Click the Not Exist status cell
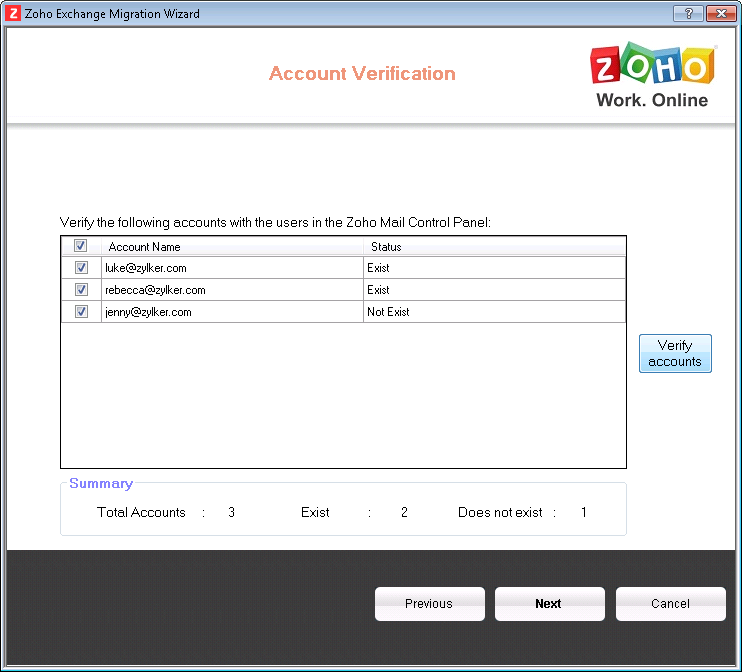This screenshot has width=742, height=672. click(x=388, y=312)
